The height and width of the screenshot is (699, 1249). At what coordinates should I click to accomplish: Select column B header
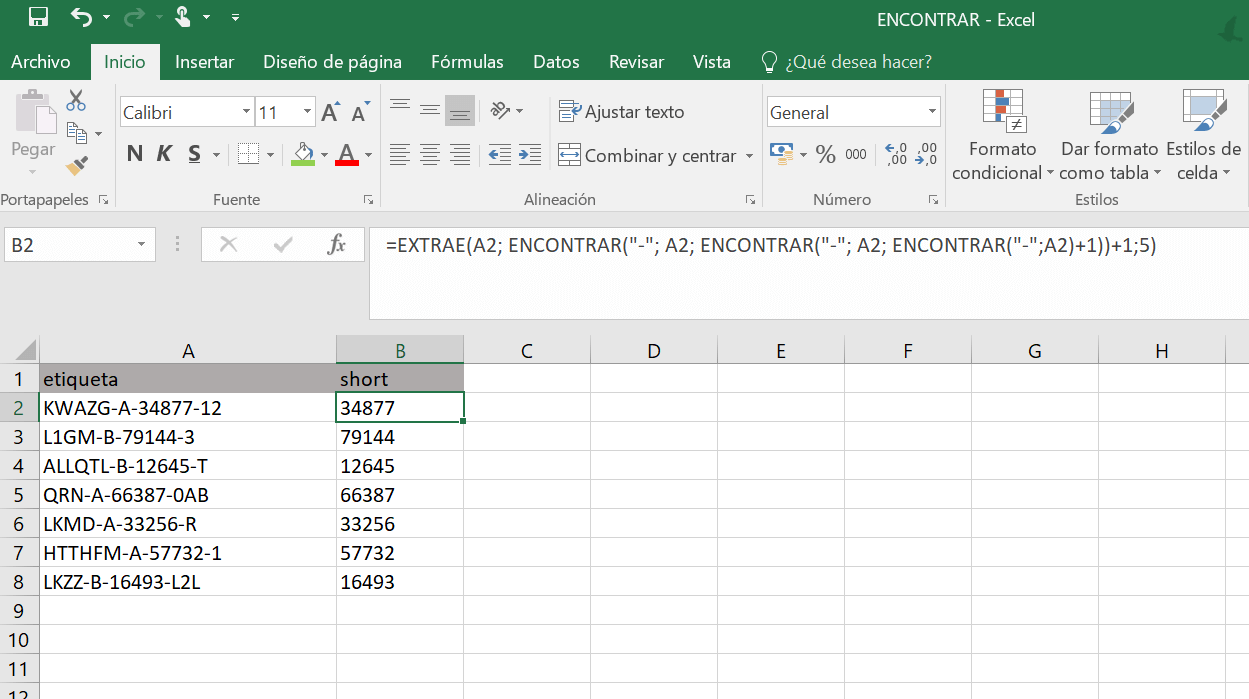click(x=400, y=350)
